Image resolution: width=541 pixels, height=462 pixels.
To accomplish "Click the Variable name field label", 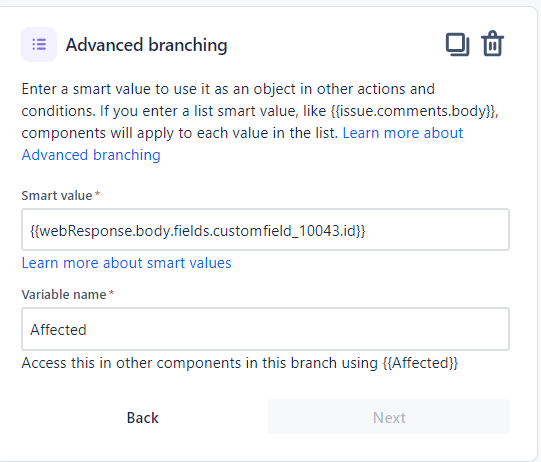I will click(64, 295).
